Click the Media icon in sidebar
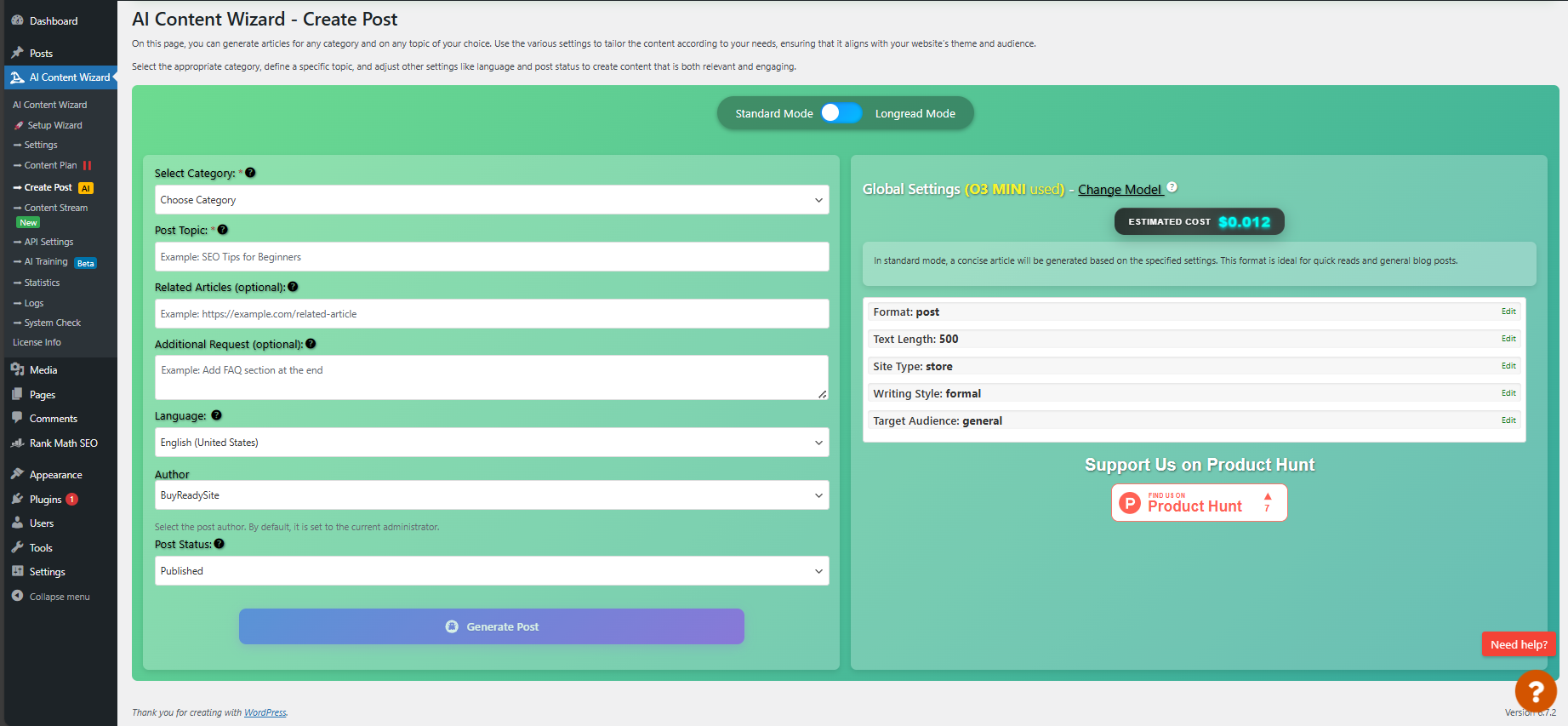This screenshot has height=726, width=1568. click(x=17, y=369)
